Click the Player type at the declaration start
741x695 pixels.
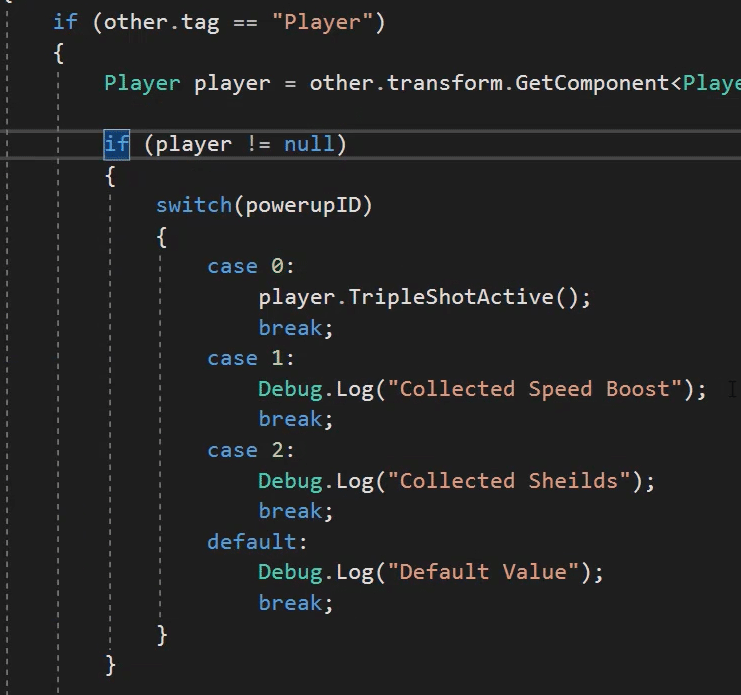tap(142, 84)
